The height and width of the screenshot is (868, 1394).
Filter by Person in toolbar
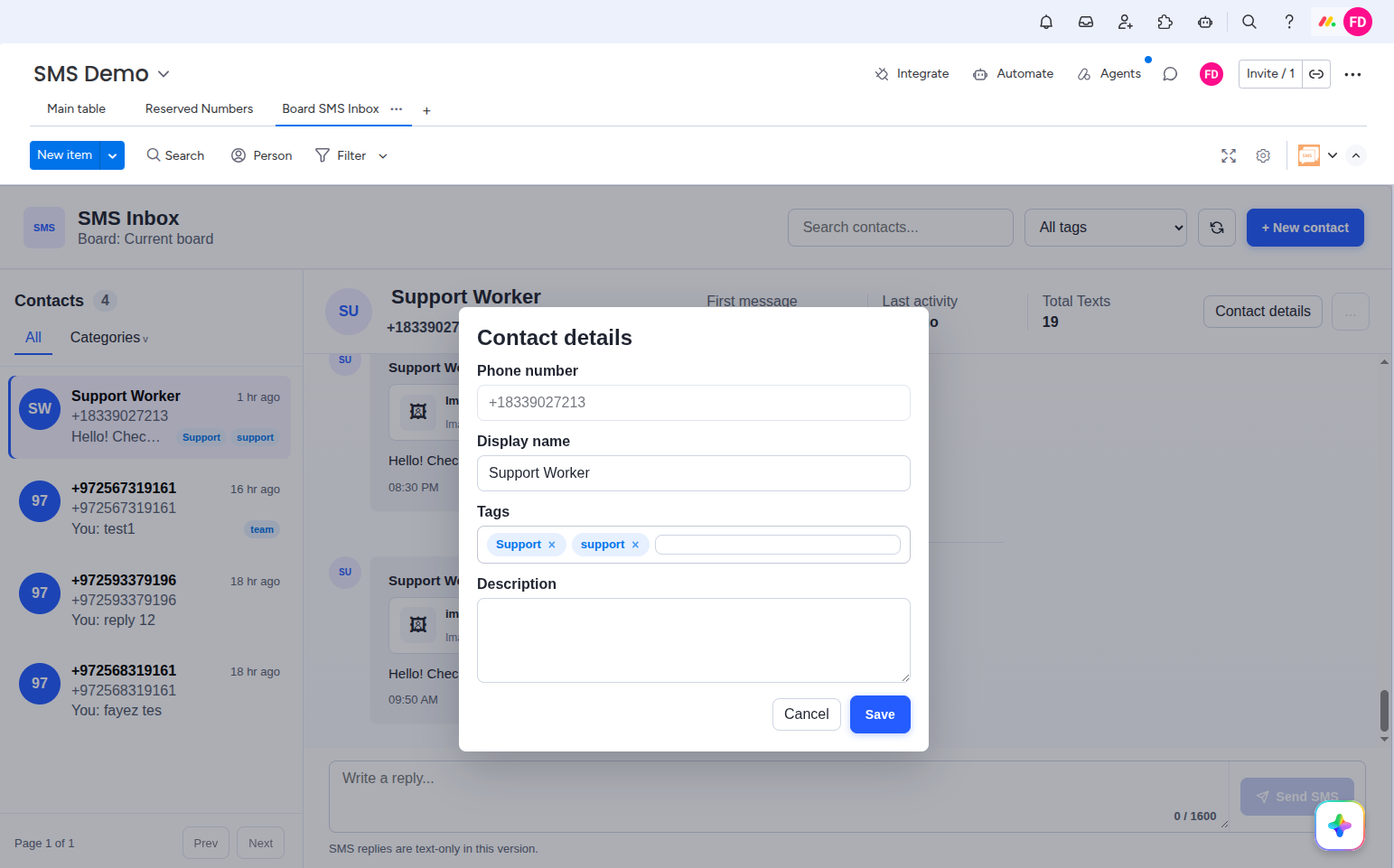click(x=262, y=155)
